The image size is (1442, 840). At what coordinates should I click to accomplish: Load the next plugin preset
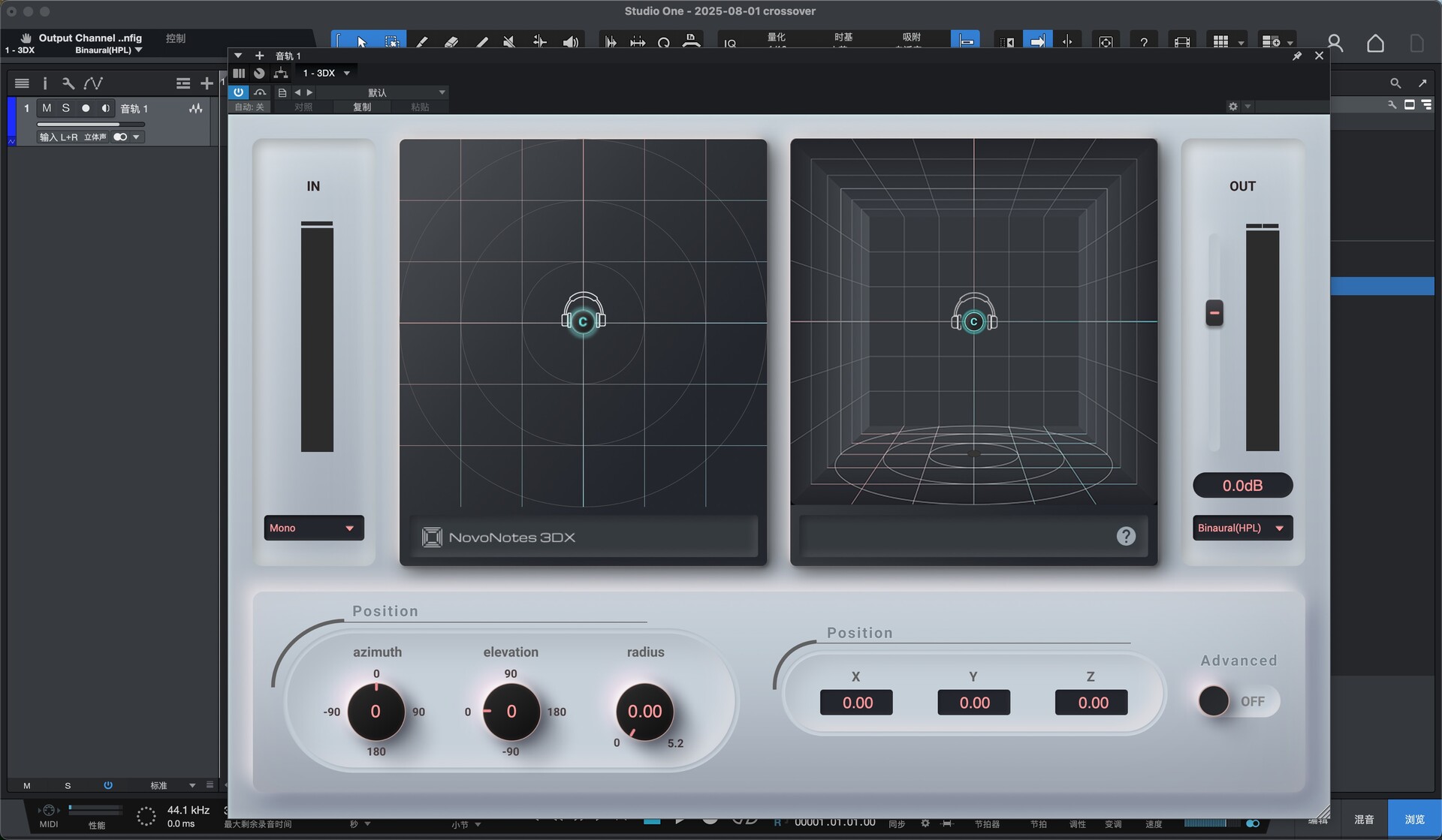pyautogui.click(x=309, y=92)
